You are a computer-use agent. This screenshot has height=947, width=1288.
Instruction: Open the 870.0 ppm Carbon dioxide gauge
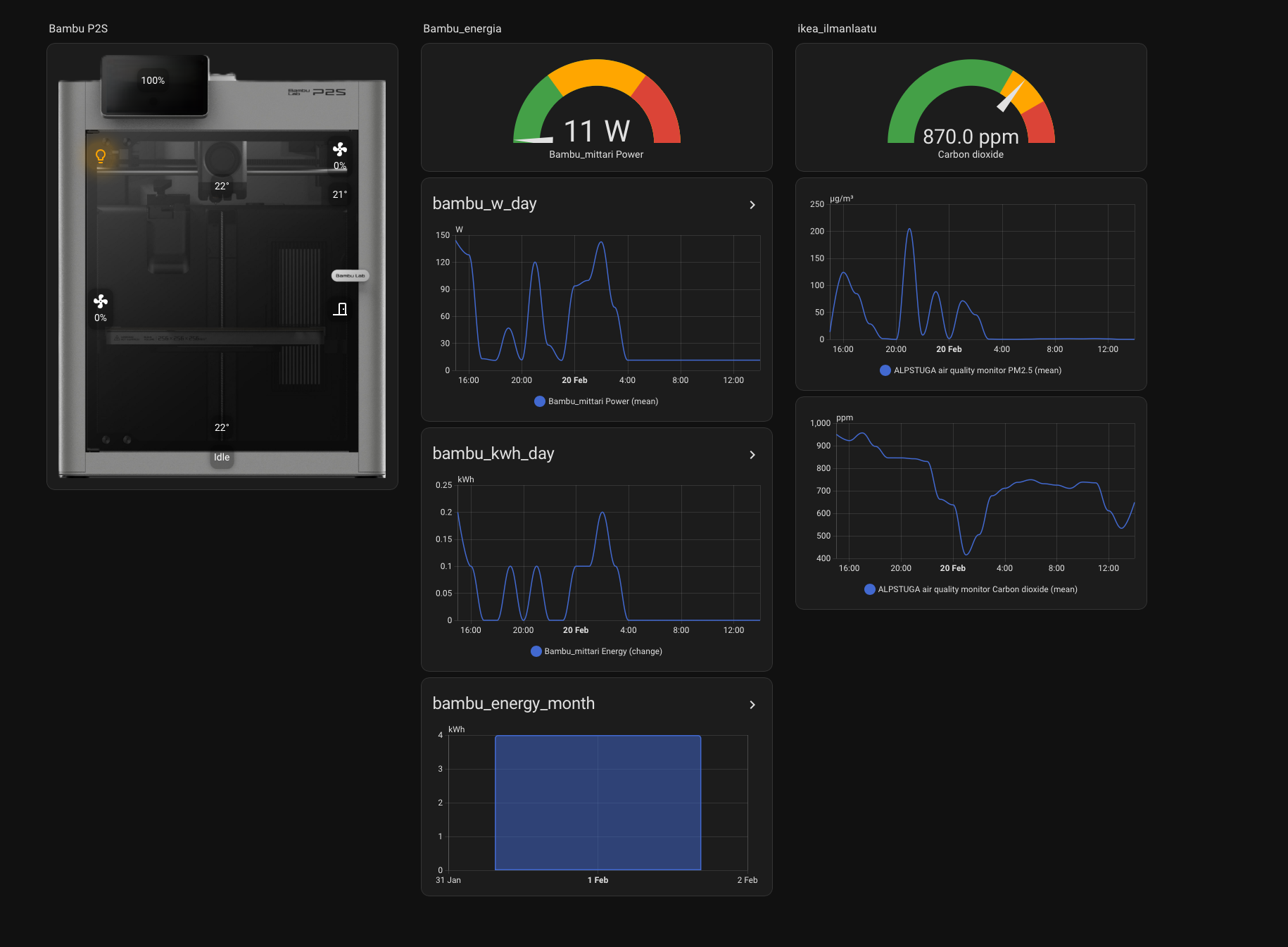[971, 113]
